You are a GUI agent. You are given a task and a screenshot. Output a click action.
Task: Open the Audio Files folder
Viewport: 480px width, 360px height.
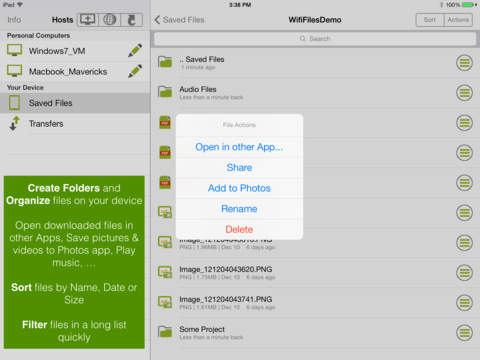point(315,93)
